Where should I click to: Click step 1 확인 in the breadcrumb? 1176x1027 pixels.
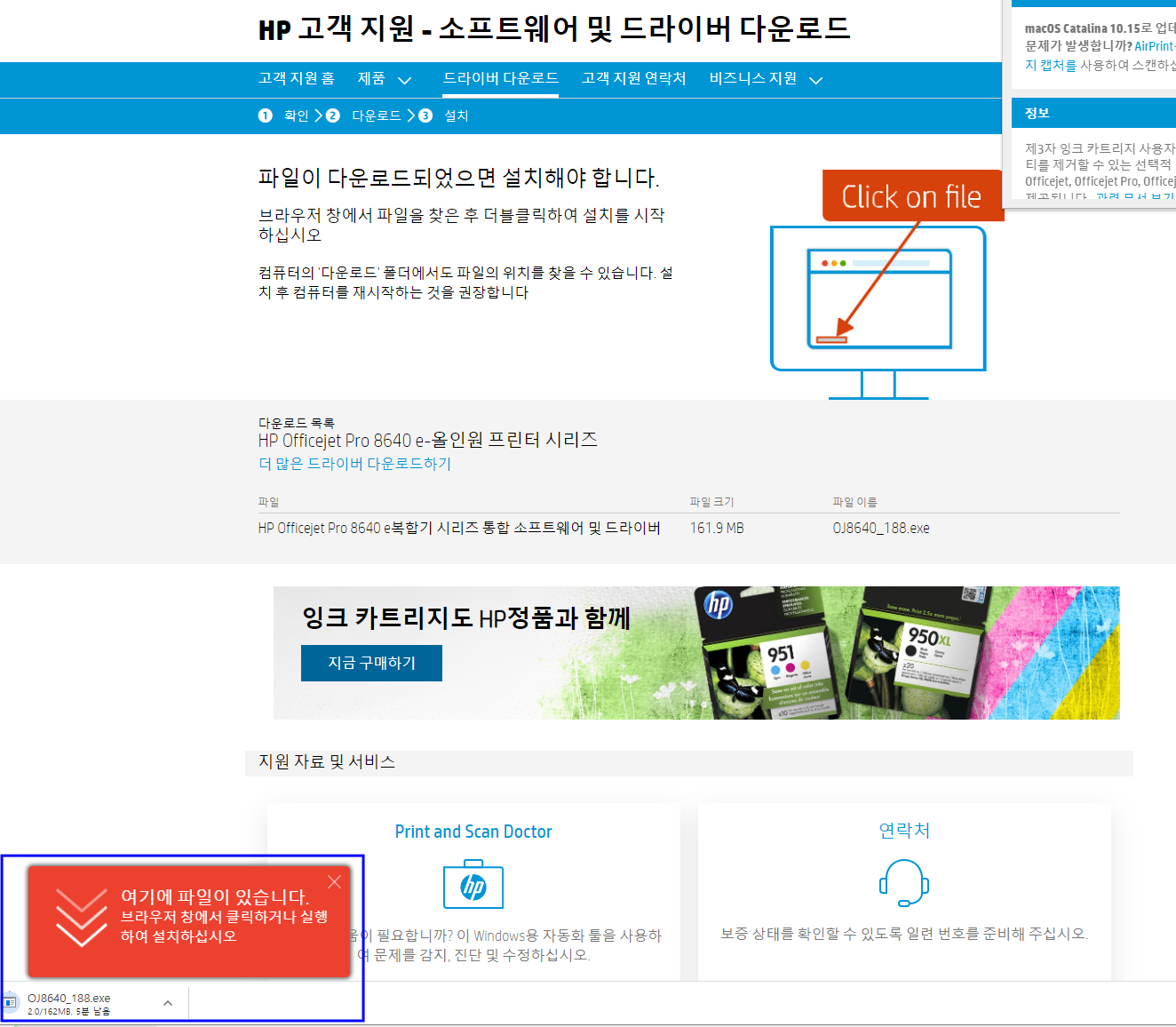[284, 115]
